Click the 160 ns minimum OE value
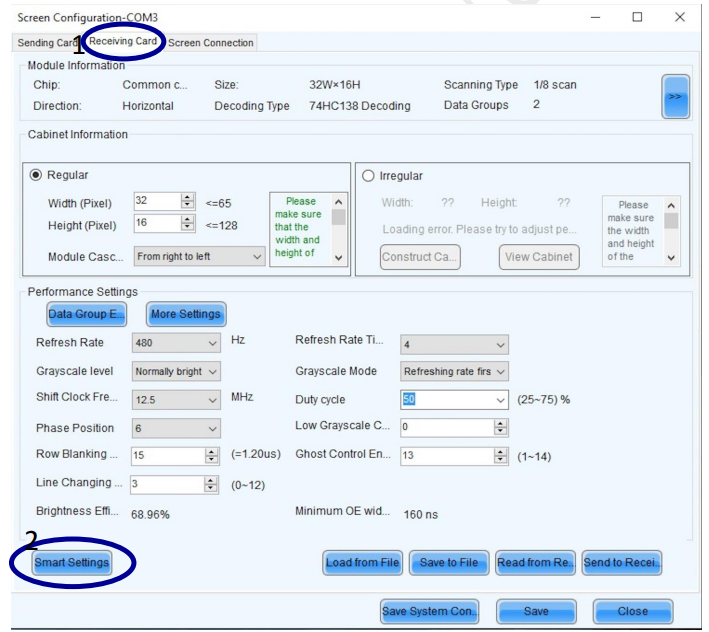 pos(421,514)
